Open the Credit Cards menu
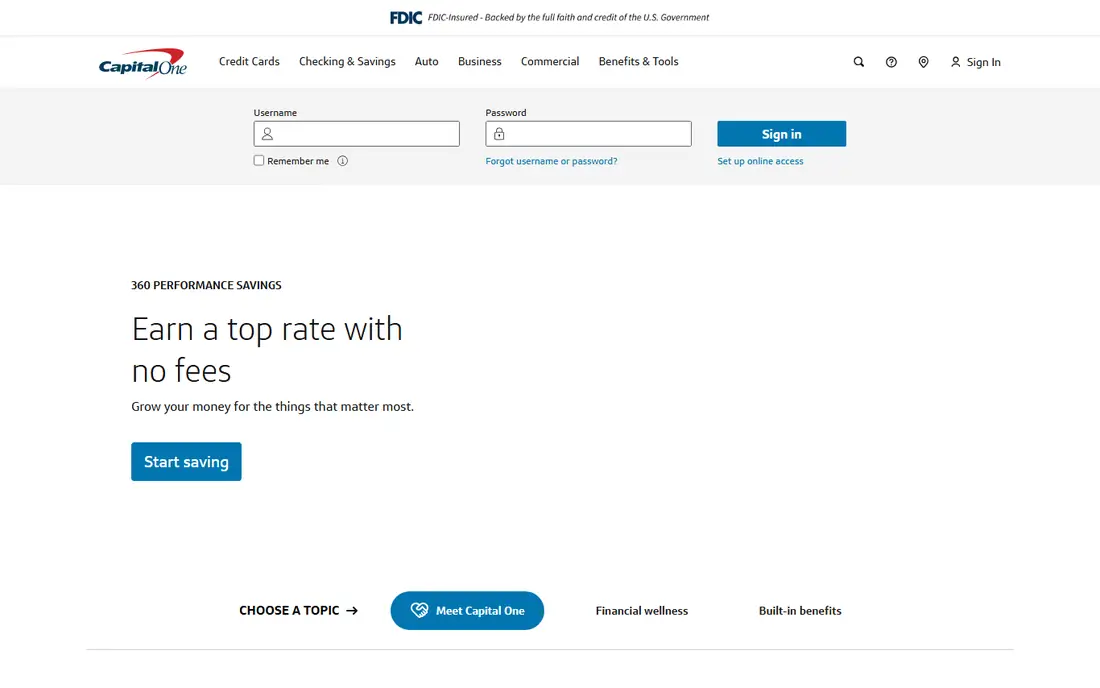The image size is (1100, 688). [249, 62]
